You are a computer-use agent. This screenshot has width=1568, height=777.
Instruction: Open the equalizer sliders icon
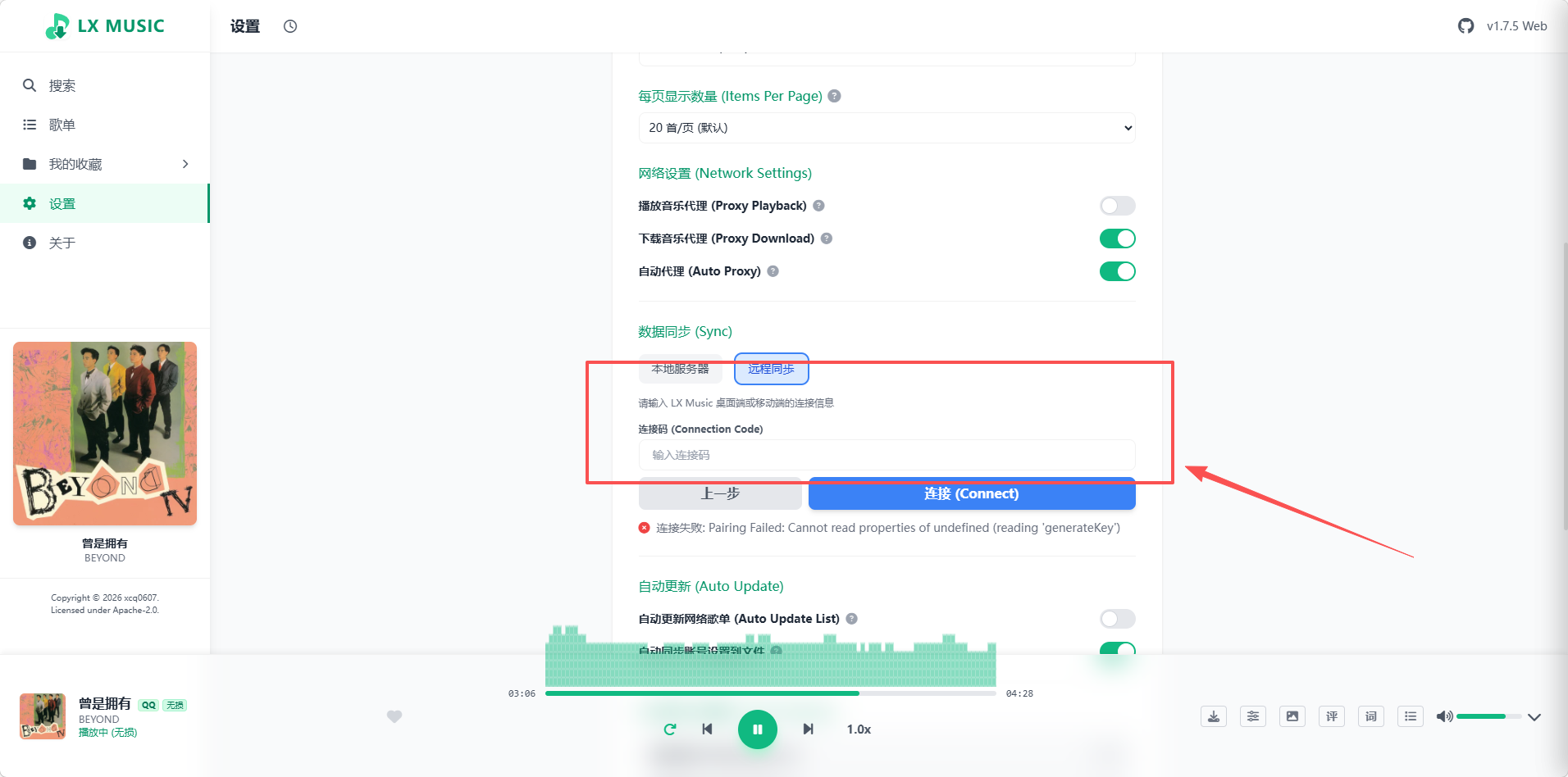click(1253, 716)
